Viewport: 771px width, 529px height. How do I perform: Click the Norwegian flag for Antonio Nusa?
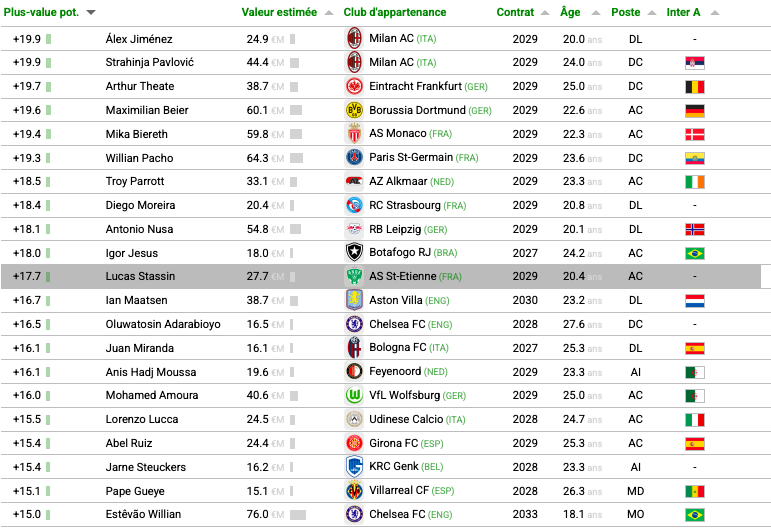pos(695,230)
